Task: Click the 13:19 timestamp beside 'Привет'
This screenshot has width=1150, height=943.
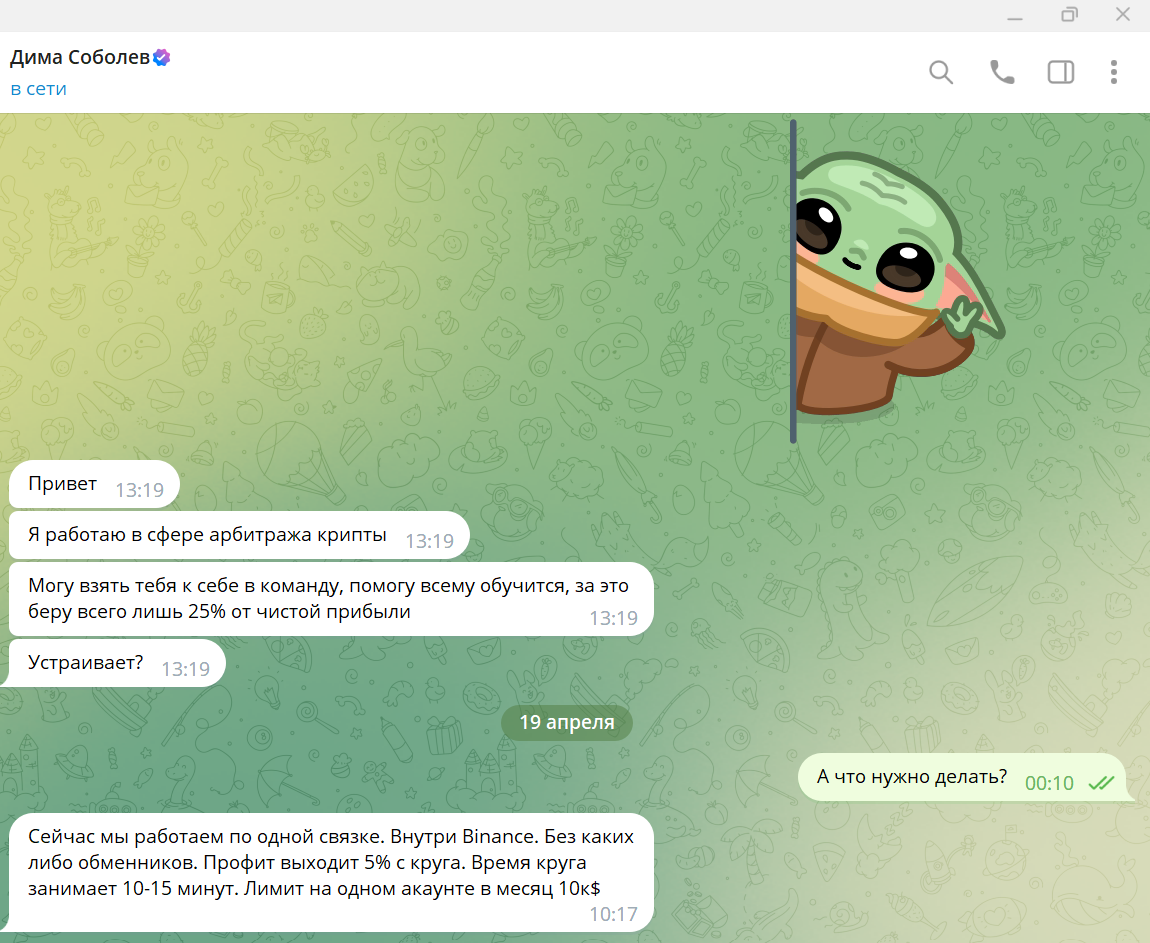Action: [139, 490]
